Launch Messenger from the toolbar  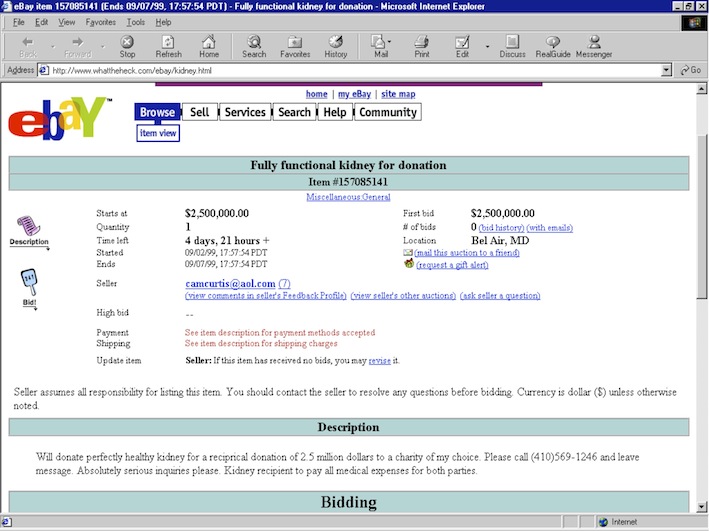point(594,46)
